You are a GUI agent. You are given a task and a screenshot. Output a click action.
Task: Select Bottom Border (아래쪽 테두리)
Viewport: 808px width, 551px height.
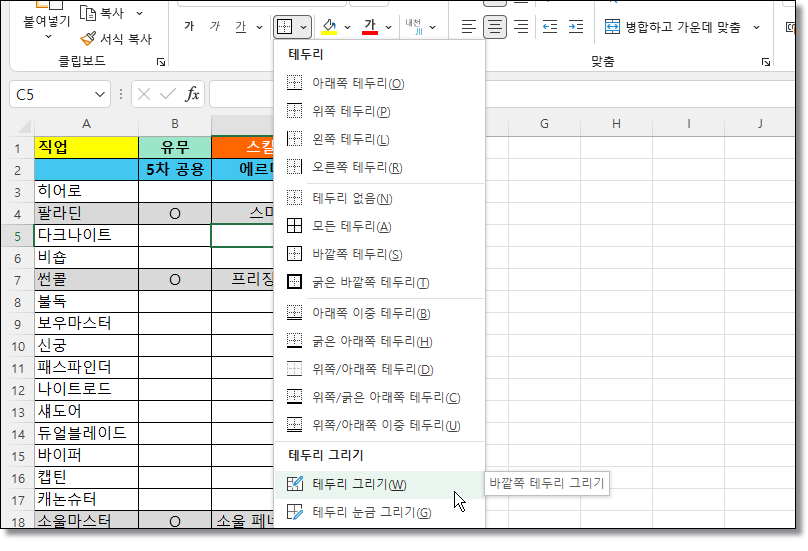(380, 83)
